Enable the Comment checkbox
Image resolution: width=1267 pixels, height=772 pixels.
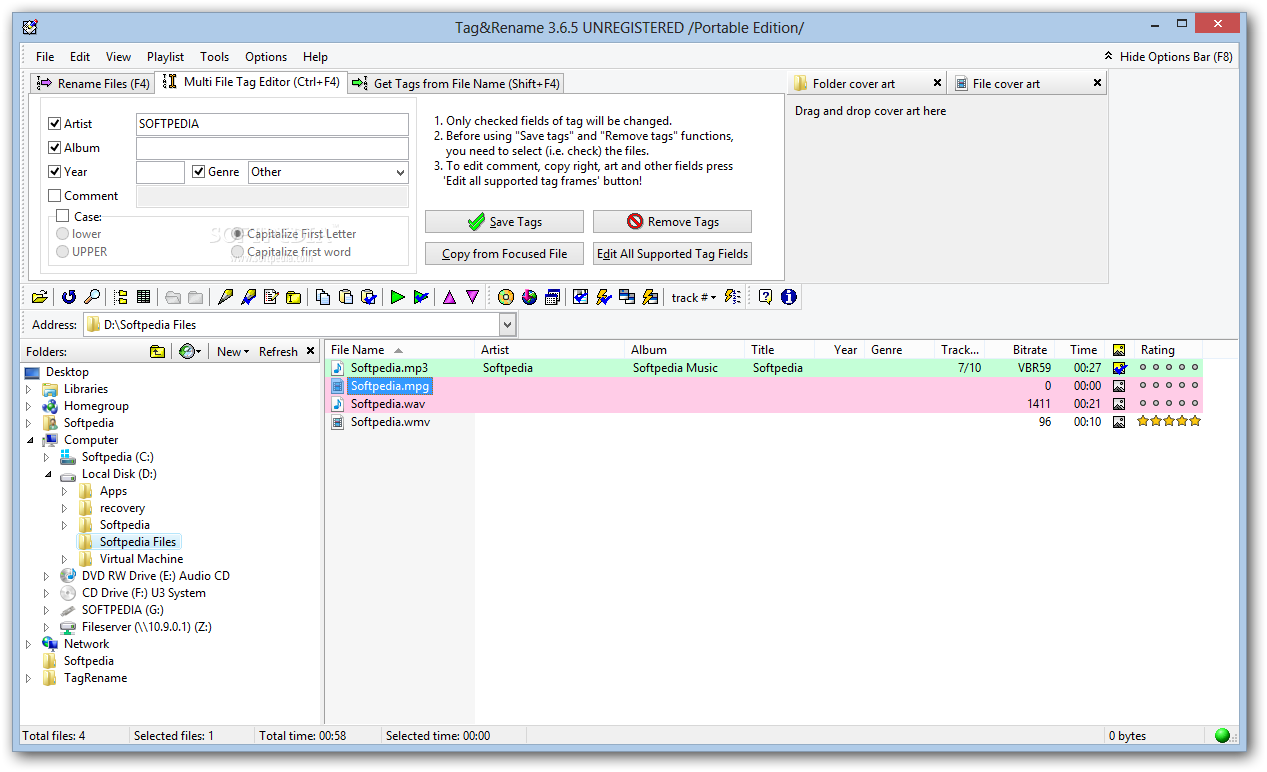pyautogui.click(x=55, y=196)
